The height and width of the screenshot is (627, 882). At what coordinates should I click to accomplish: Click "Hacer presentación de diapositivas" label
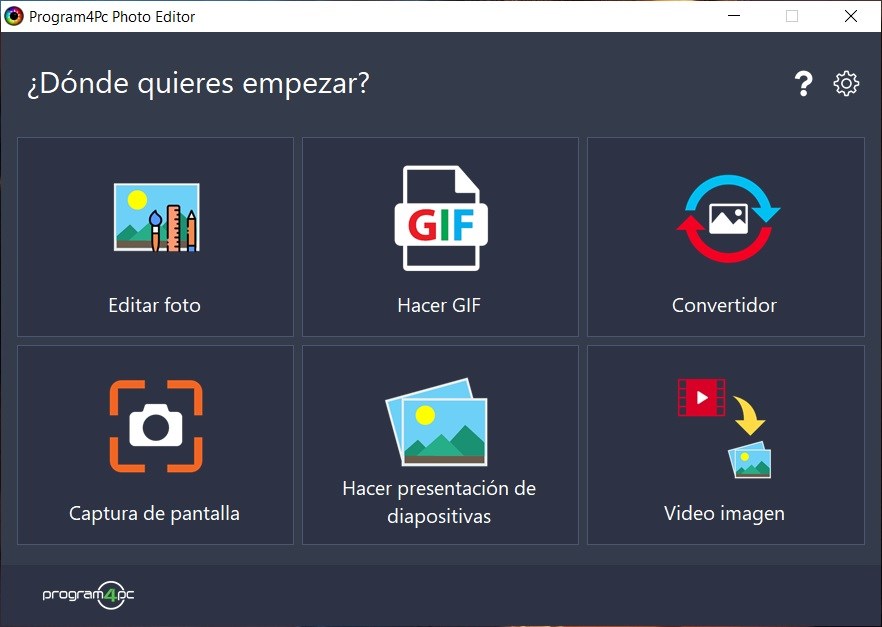coord(439,502)
